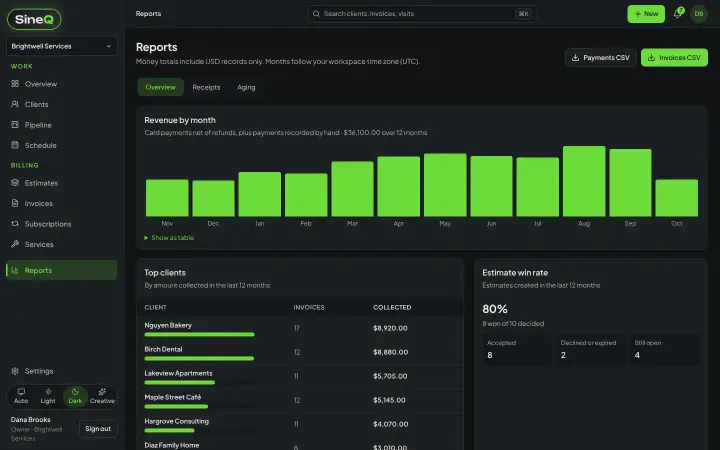This screenshot has width=720, height=450.
Task: Click the October revenue bar
Action: coord(676,198)
